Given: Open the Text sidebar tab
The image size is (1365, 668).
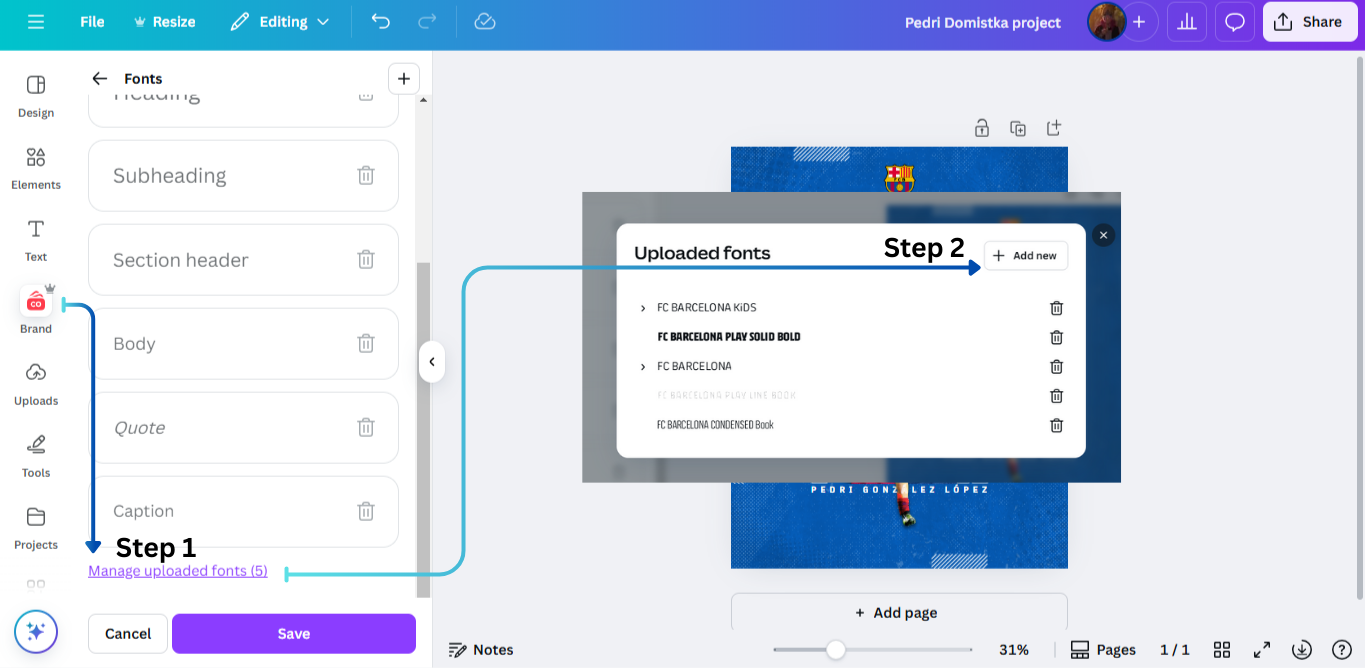Looking at the screenshot, I should pyautogui.click(x=36, y=240).
